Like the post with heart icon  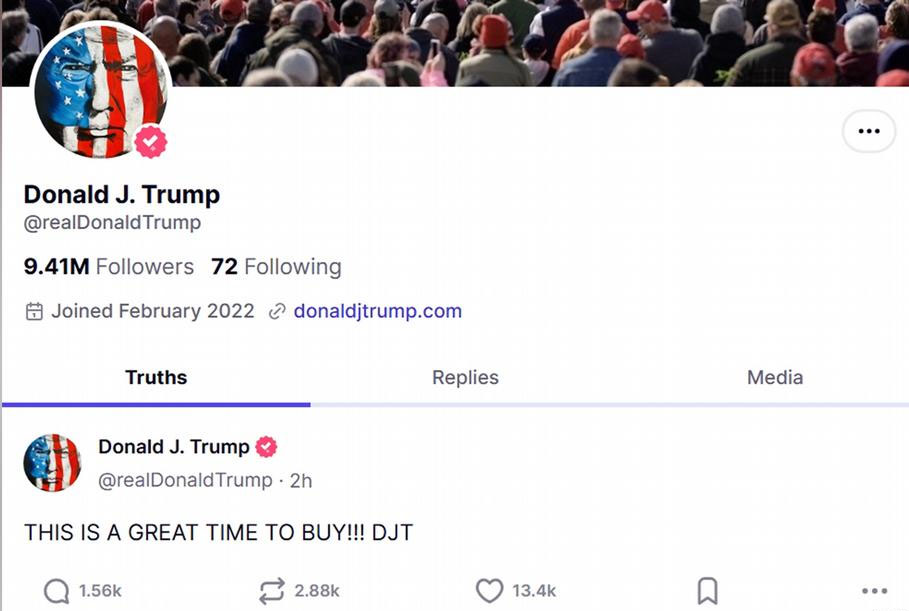[489, 591]
